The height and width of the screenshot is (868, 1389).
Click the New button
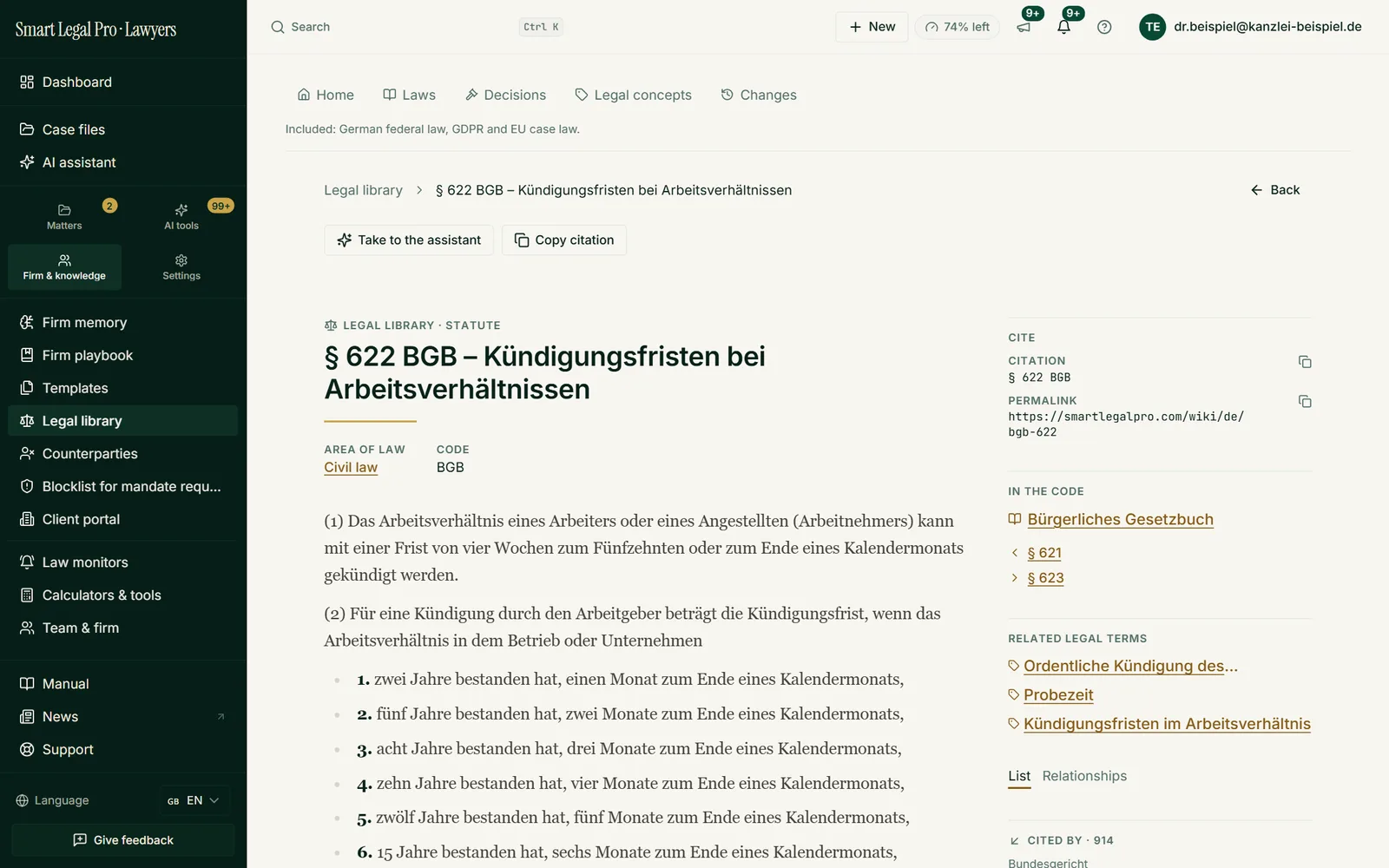click(872, 27)
